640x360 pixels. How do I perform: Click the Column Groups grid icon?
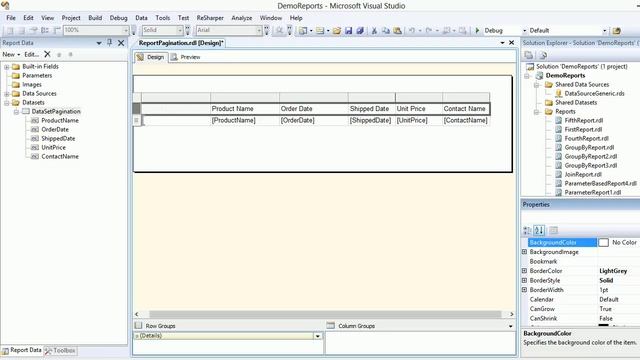click(331, 325)
